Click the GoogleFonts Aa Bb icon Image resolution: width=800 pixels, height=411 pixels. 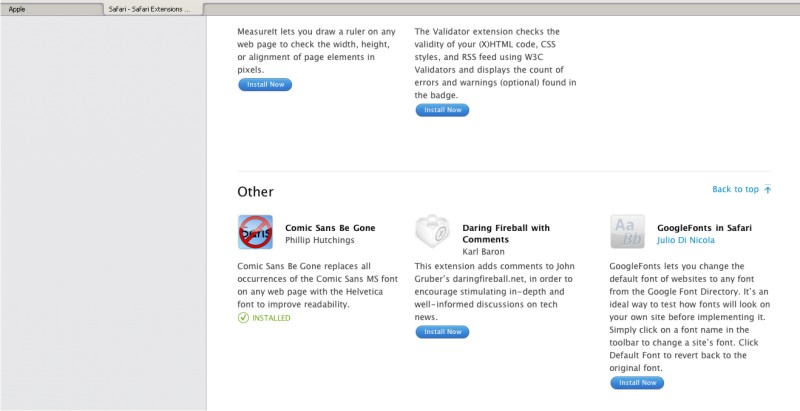pos(627,232)
